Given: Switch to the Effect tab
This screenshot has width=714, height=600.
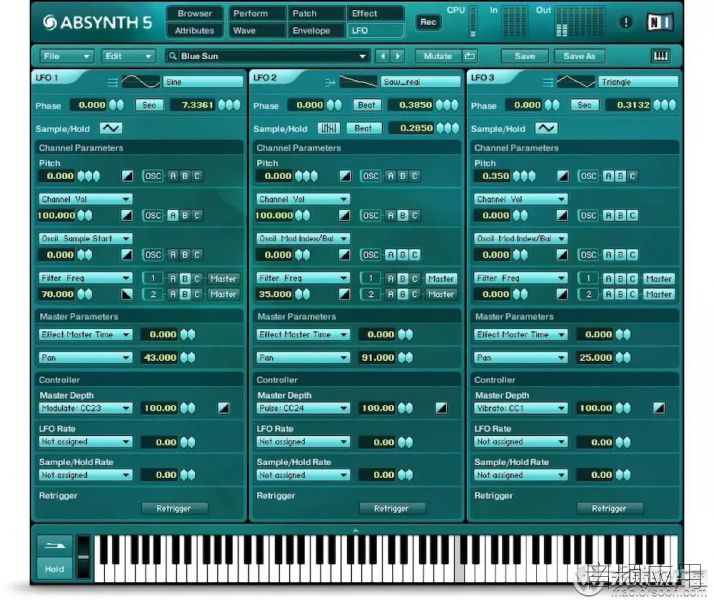Looking at the screenshot, I should click(375, 14).
